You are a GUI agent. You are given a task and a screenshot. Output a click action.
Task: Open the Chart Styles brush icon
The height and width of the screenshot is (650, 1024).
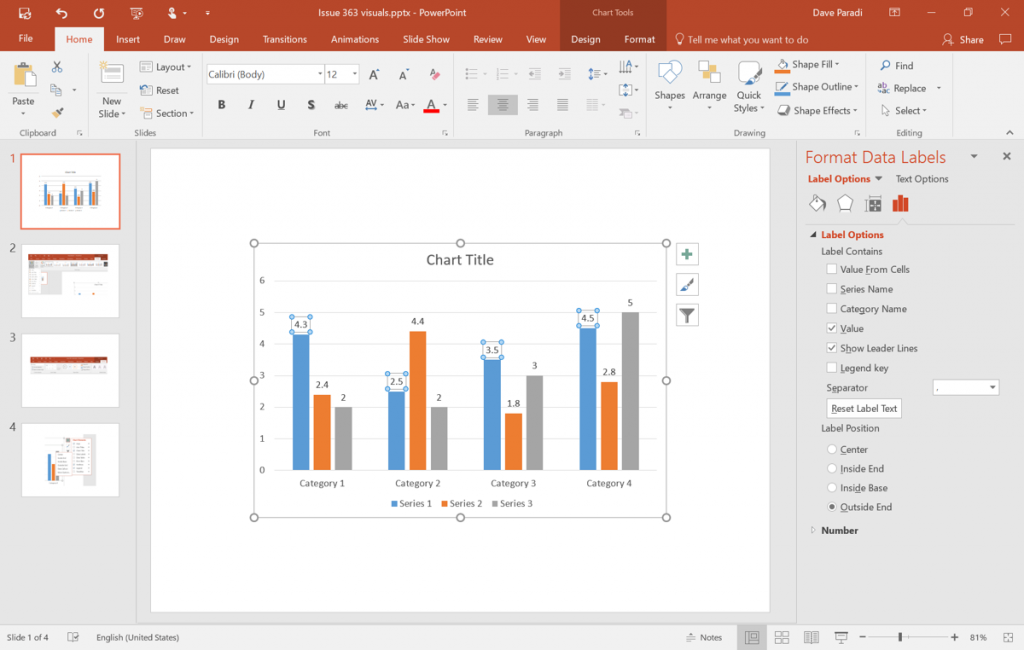tap(687, 285)
